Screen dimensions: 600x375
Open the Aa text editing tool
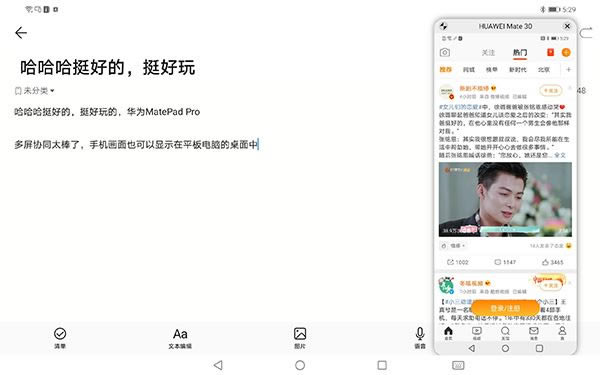tap(180, 338)
